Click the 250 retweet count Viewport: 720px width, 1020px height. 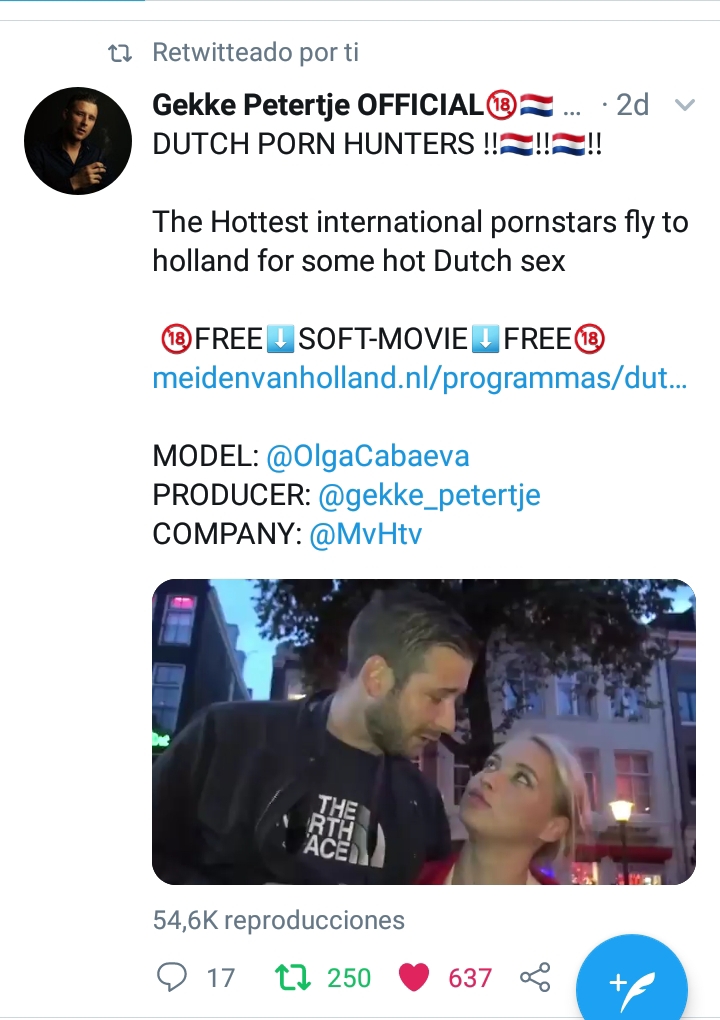pos(349,978)
